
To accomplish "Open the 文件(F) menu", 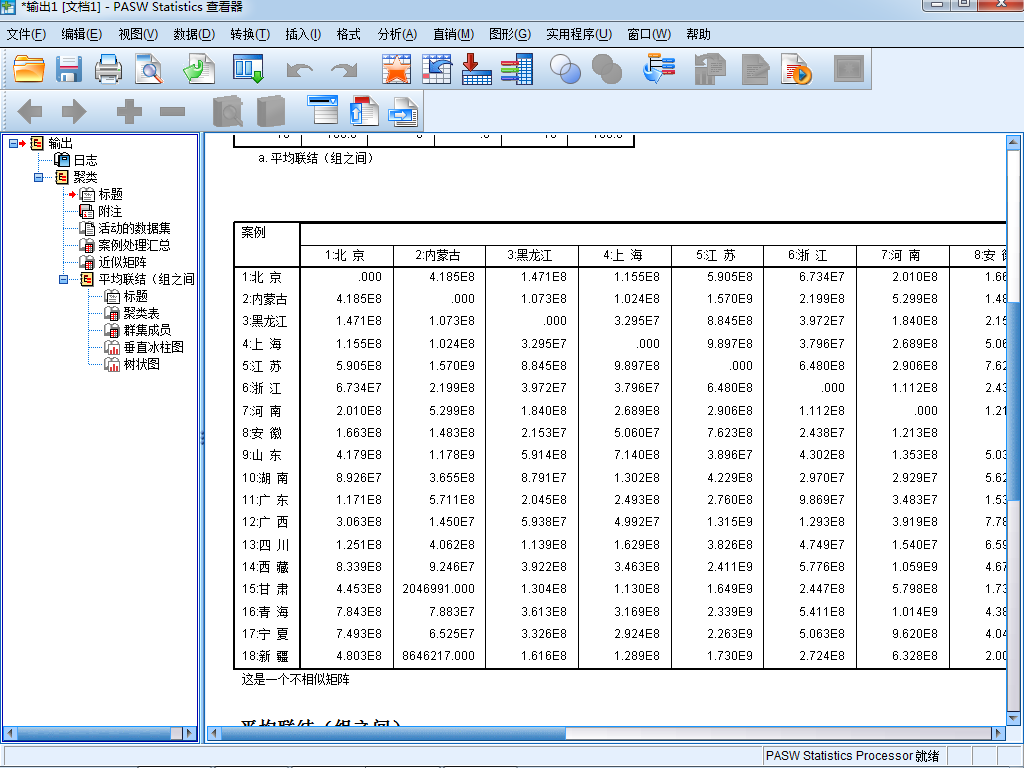I will 26,34.
